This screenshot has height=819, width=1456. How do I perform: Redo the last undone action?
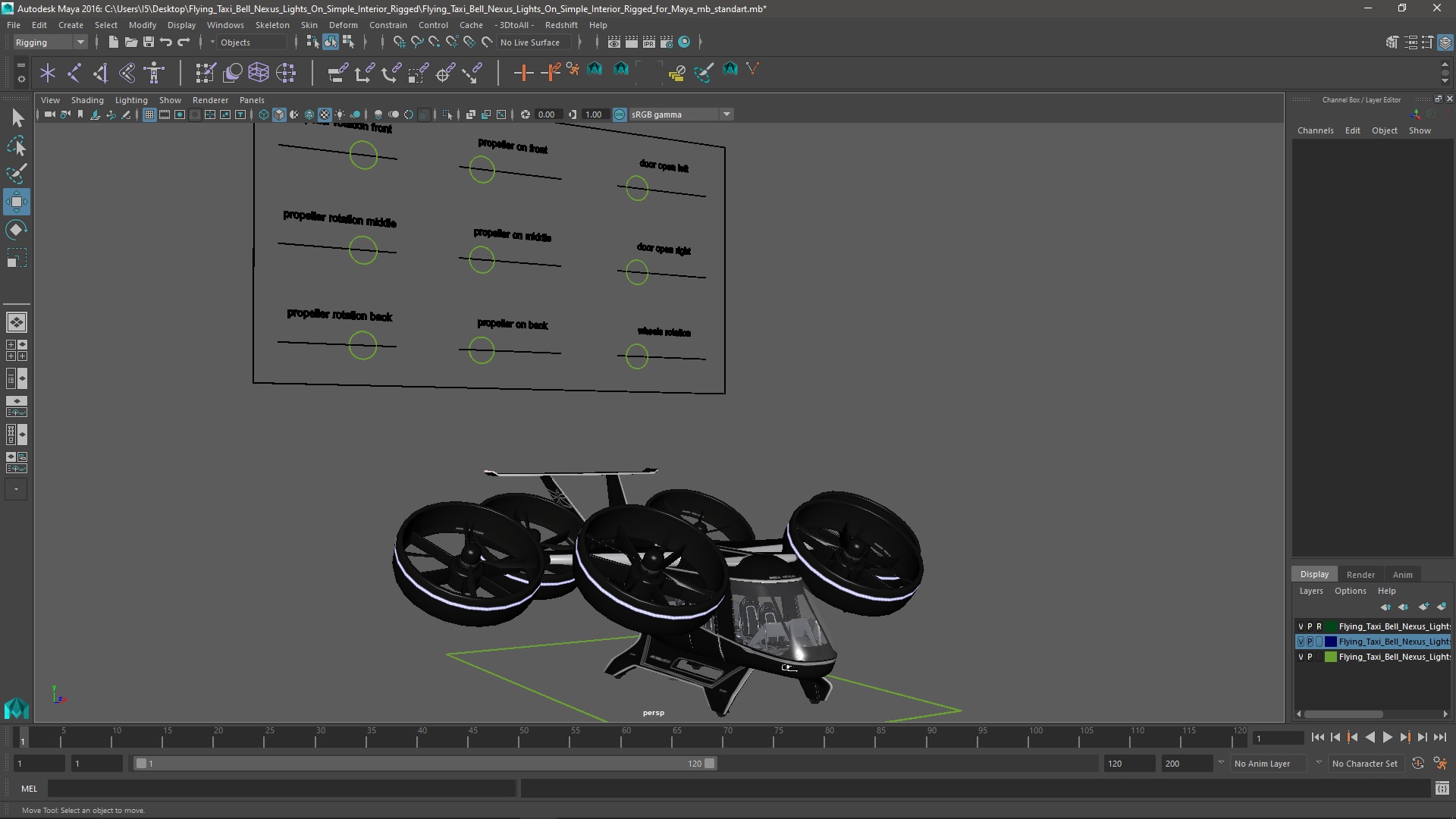[183, 42]
